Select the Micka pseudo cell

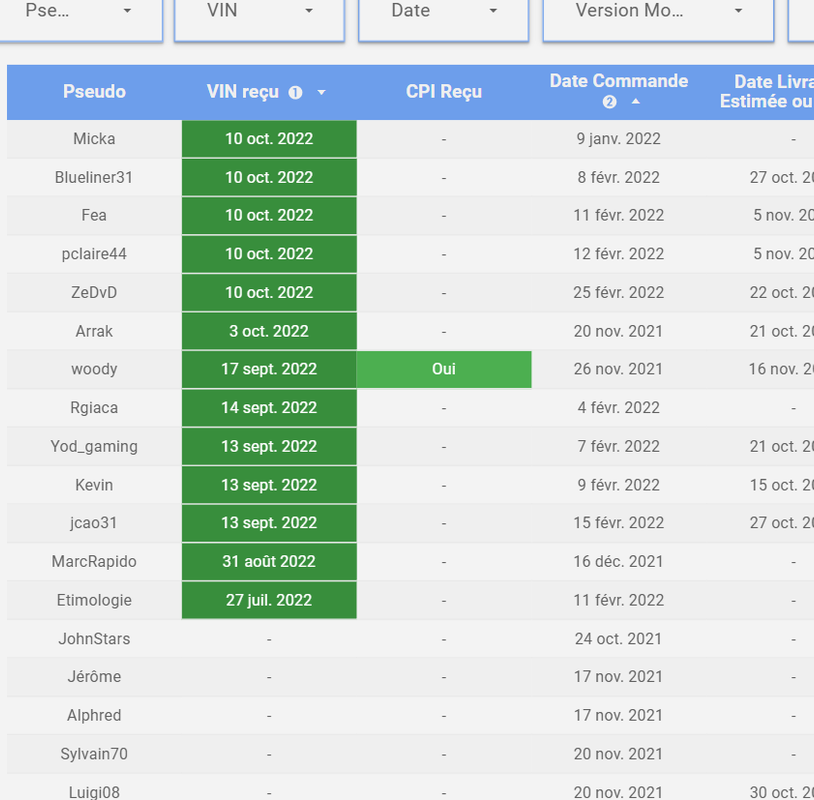(94, 139)
